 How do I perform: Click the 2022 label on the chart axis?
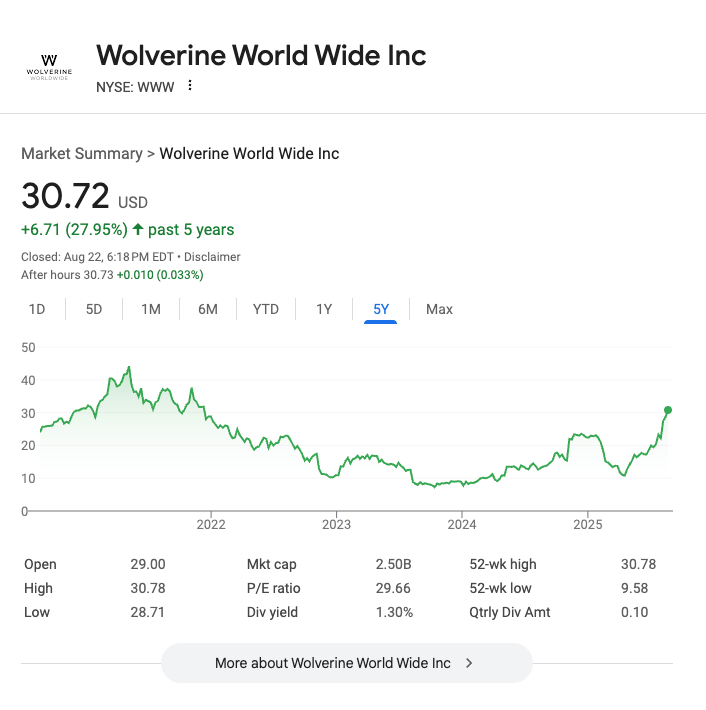point(211,524)
